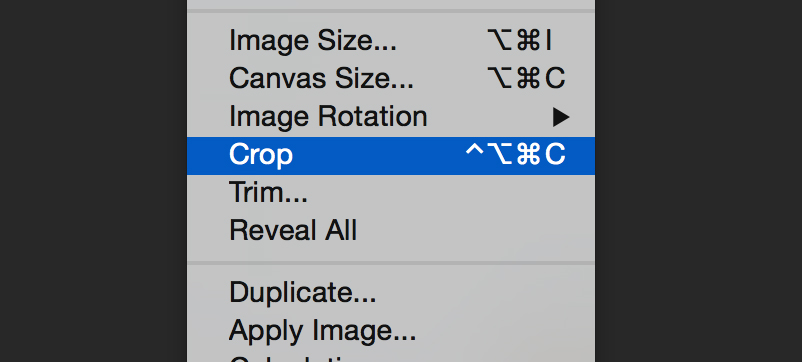This screenshot has width=802, height=362.
Task: Select Reveal All in the menu
Action: pyautogui.click(x=391, y=231)
